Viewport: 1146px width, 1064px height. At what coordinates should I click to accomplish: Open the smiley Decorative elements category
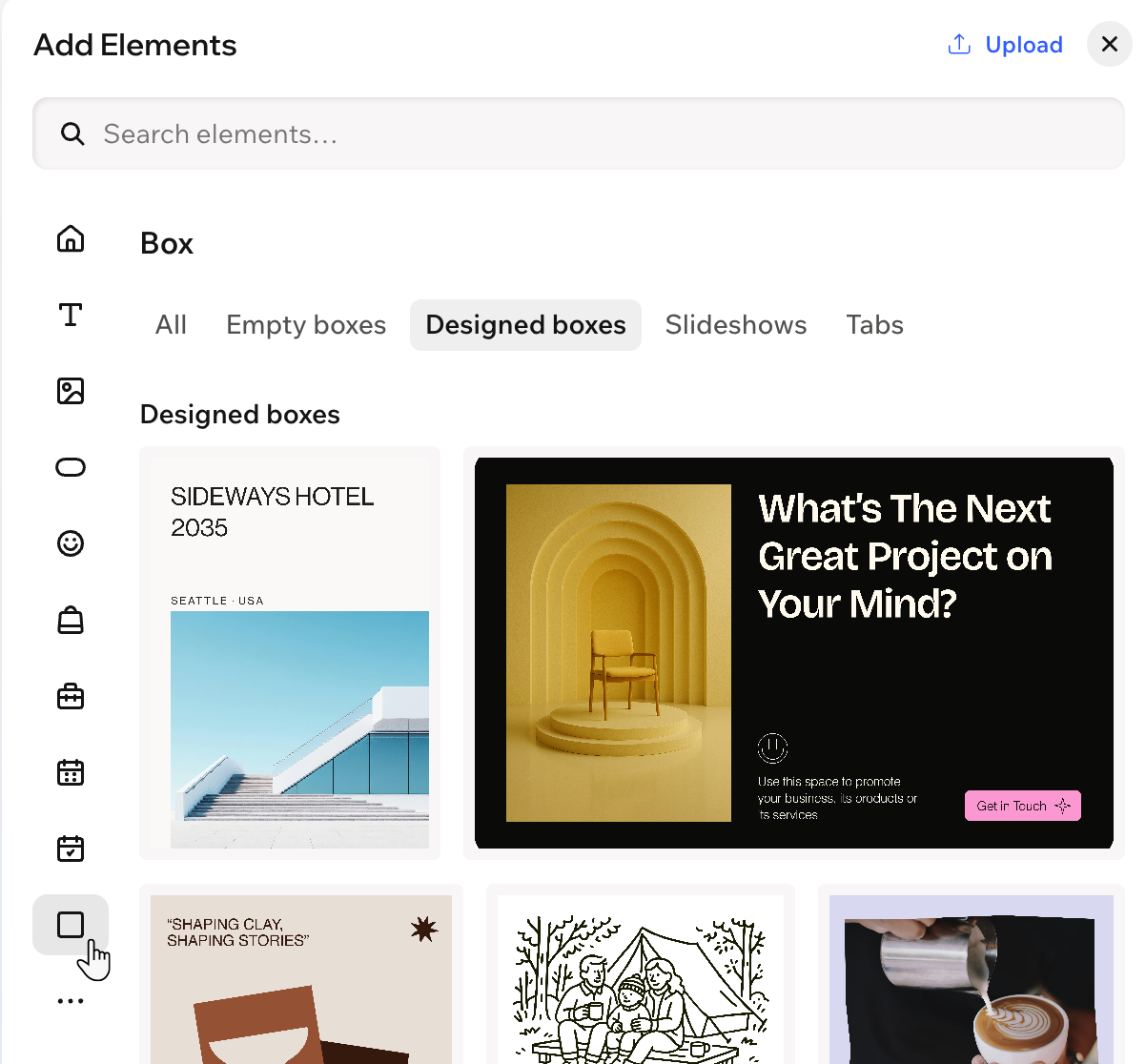tap(71, 543)
